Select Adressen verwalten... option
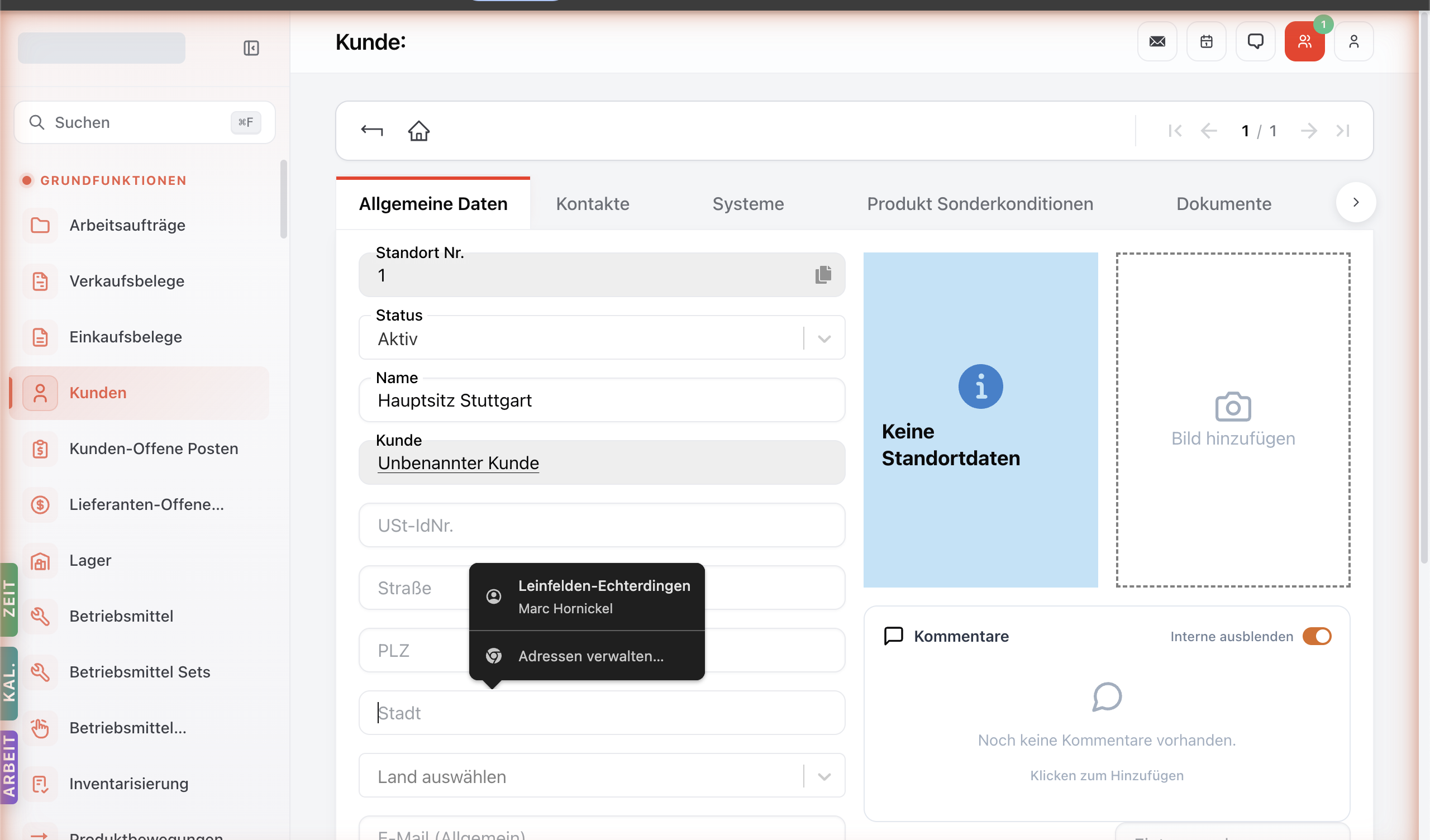This screenshot has width=1430, height=840. coord(587,656)
